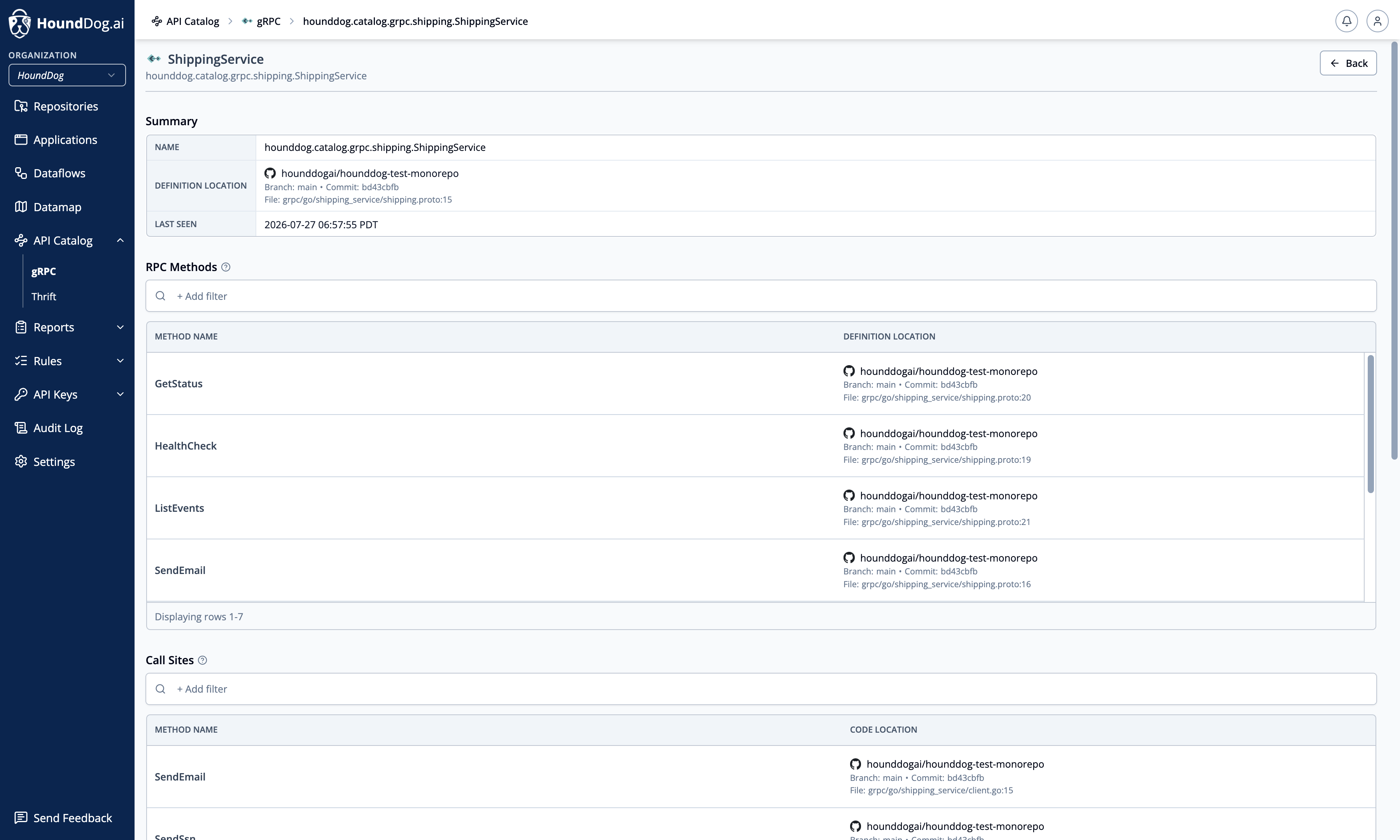Click GitHub icon in RPC Methods SendEmail row
Screen dimensions: 1400x840
point(849,558)
